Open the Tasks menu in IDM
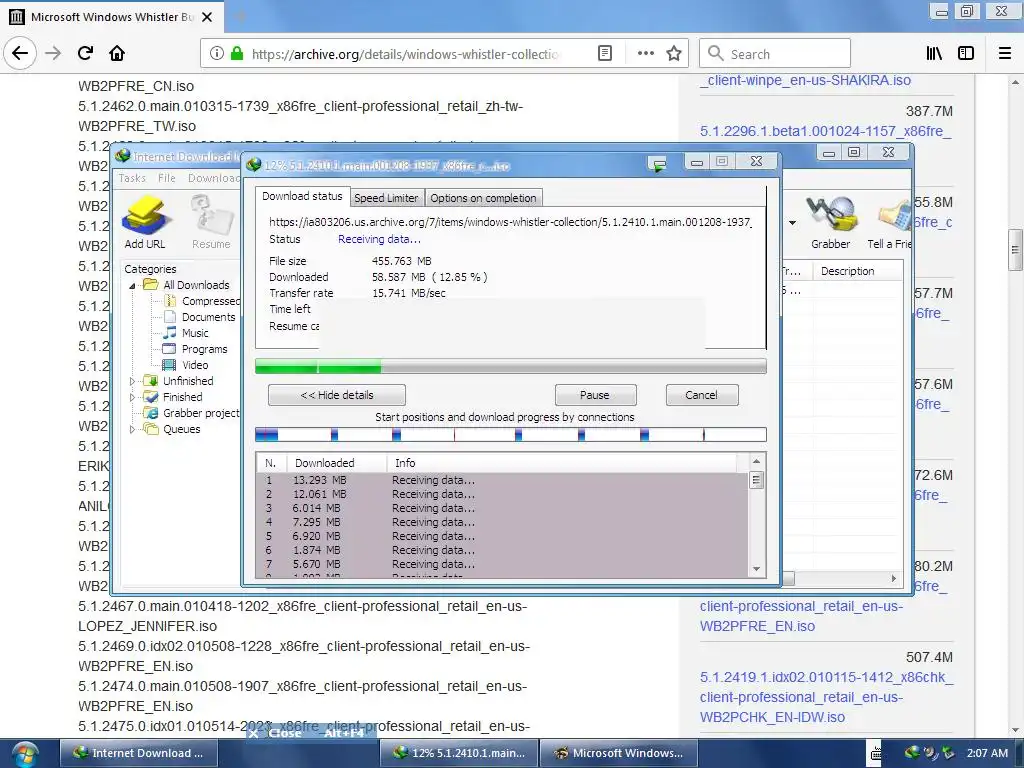 [x=132, y=178]
